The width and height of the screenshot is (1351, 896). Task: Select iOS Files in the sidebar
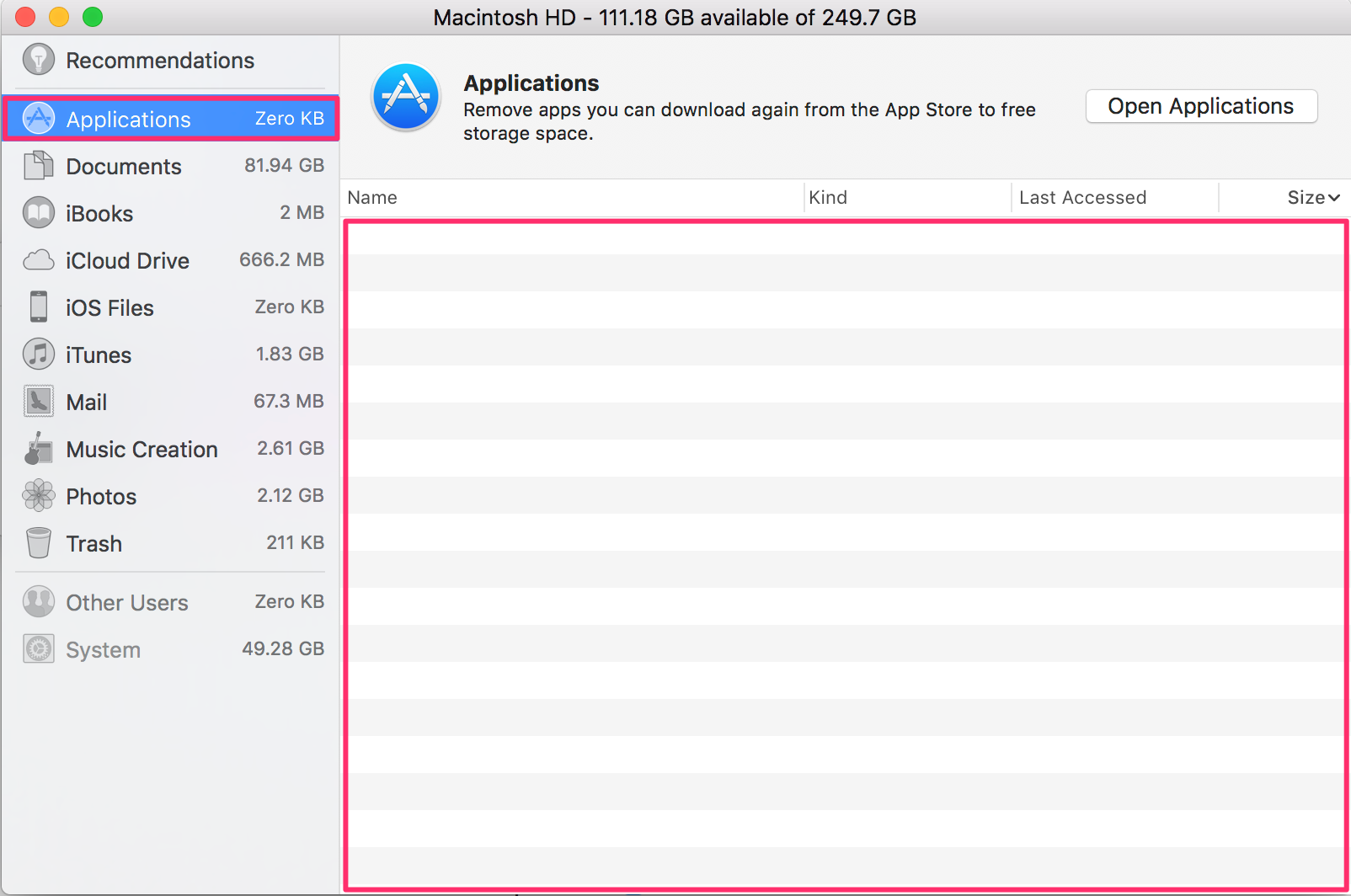click(170, 307)
